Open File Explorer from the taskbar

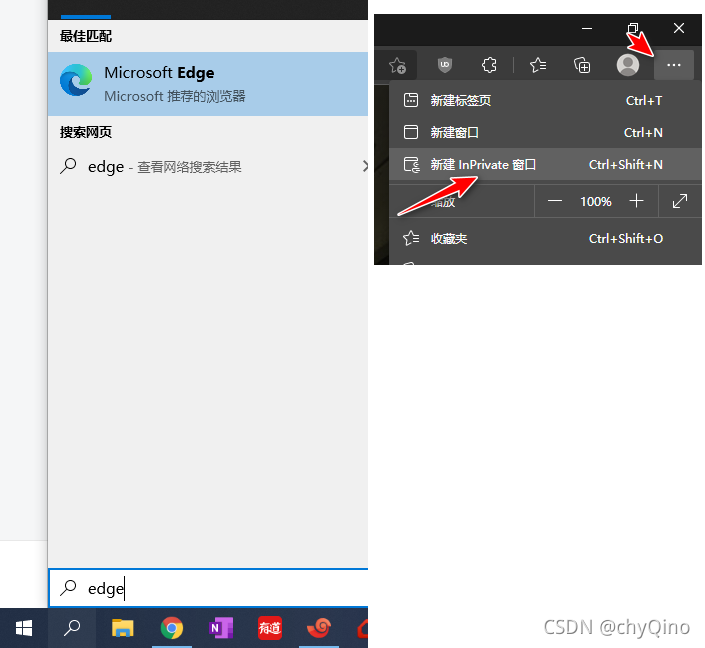click(123, 628)
